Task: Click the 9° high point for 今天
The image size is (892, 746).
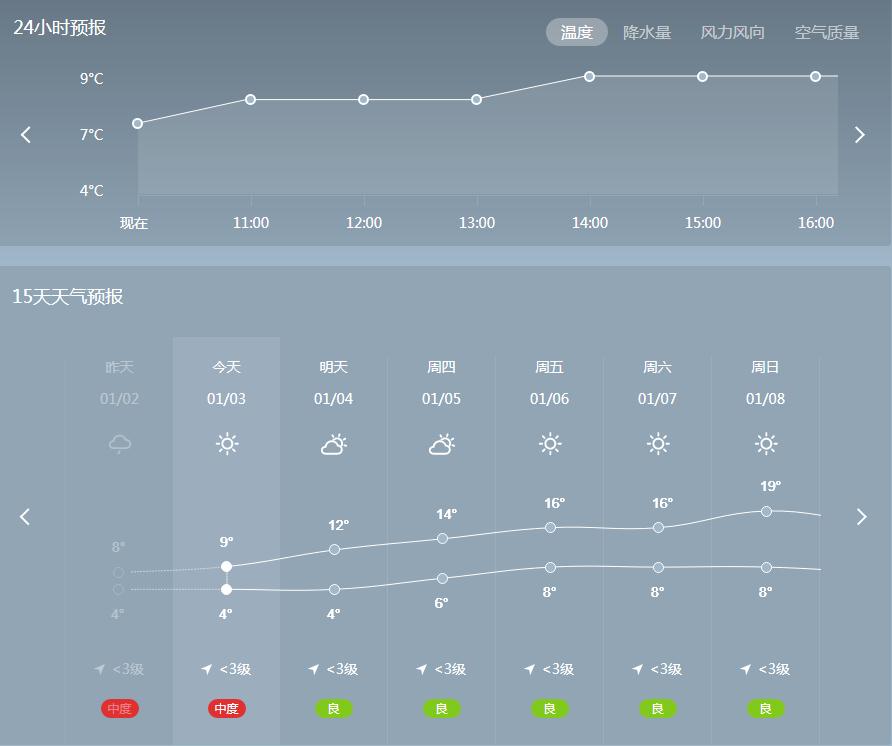Action: click(x=226, y=566)
